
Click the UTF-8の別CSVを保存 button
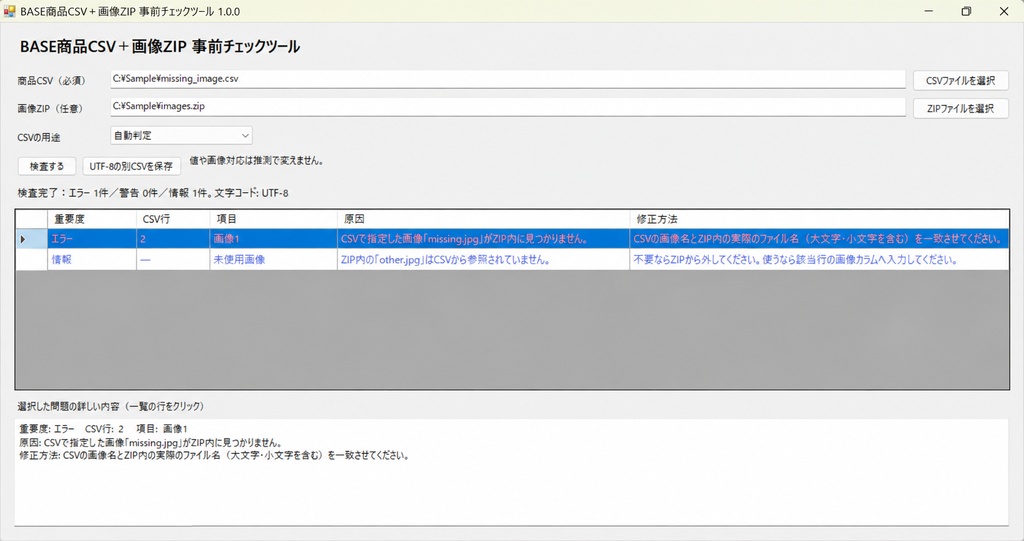click(x=131, y=166)
